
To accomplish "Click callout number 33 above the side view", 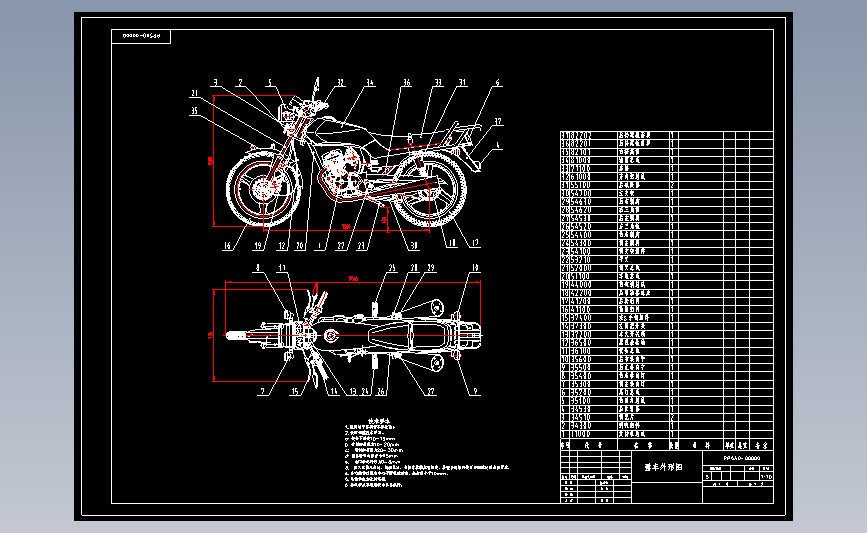I will pyautogui.click(x=438, y=82).
